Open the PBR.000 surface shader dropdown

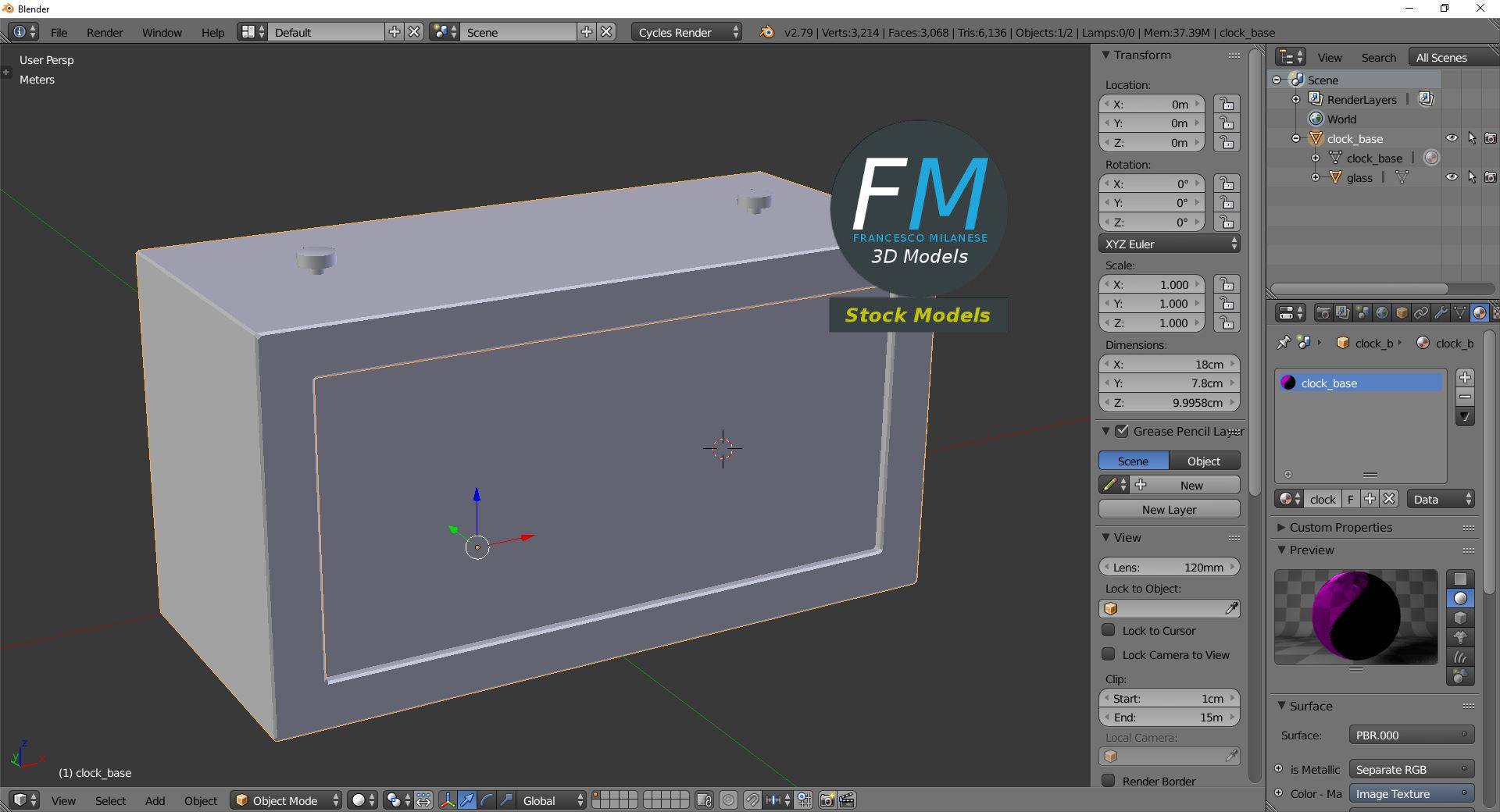click(1412, 735)
